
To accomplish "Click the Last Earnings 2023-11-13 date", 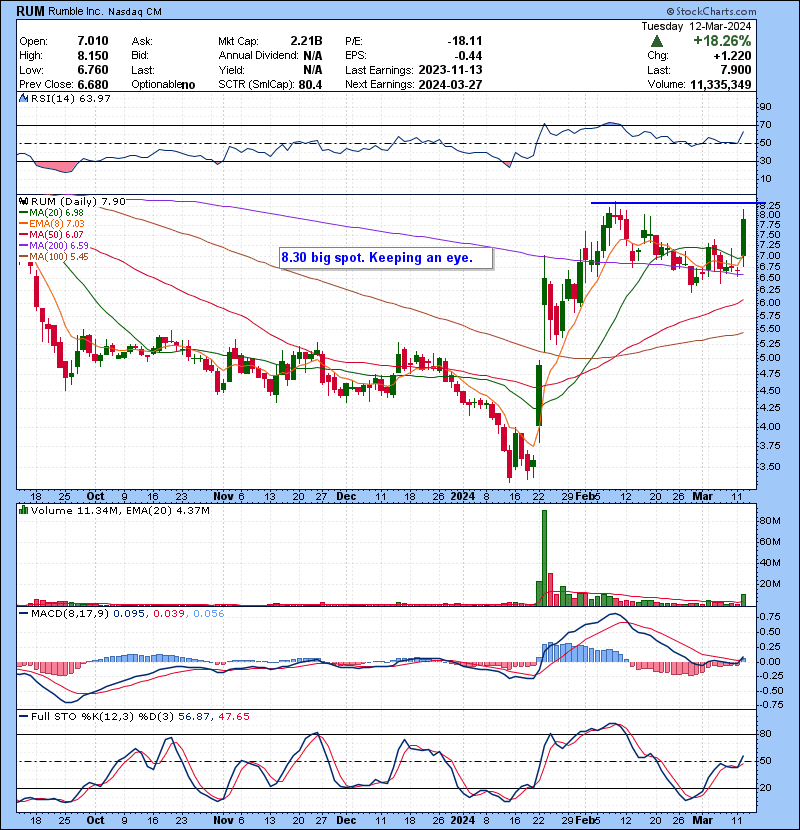I will 450,70.
